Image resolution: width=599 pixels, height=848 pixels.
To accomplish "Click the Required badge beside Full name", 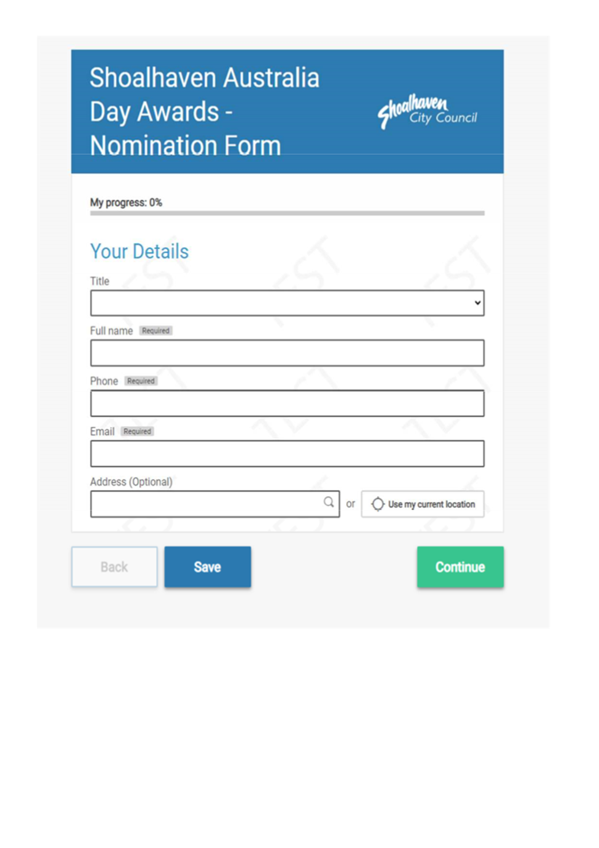I will point(156,330).
